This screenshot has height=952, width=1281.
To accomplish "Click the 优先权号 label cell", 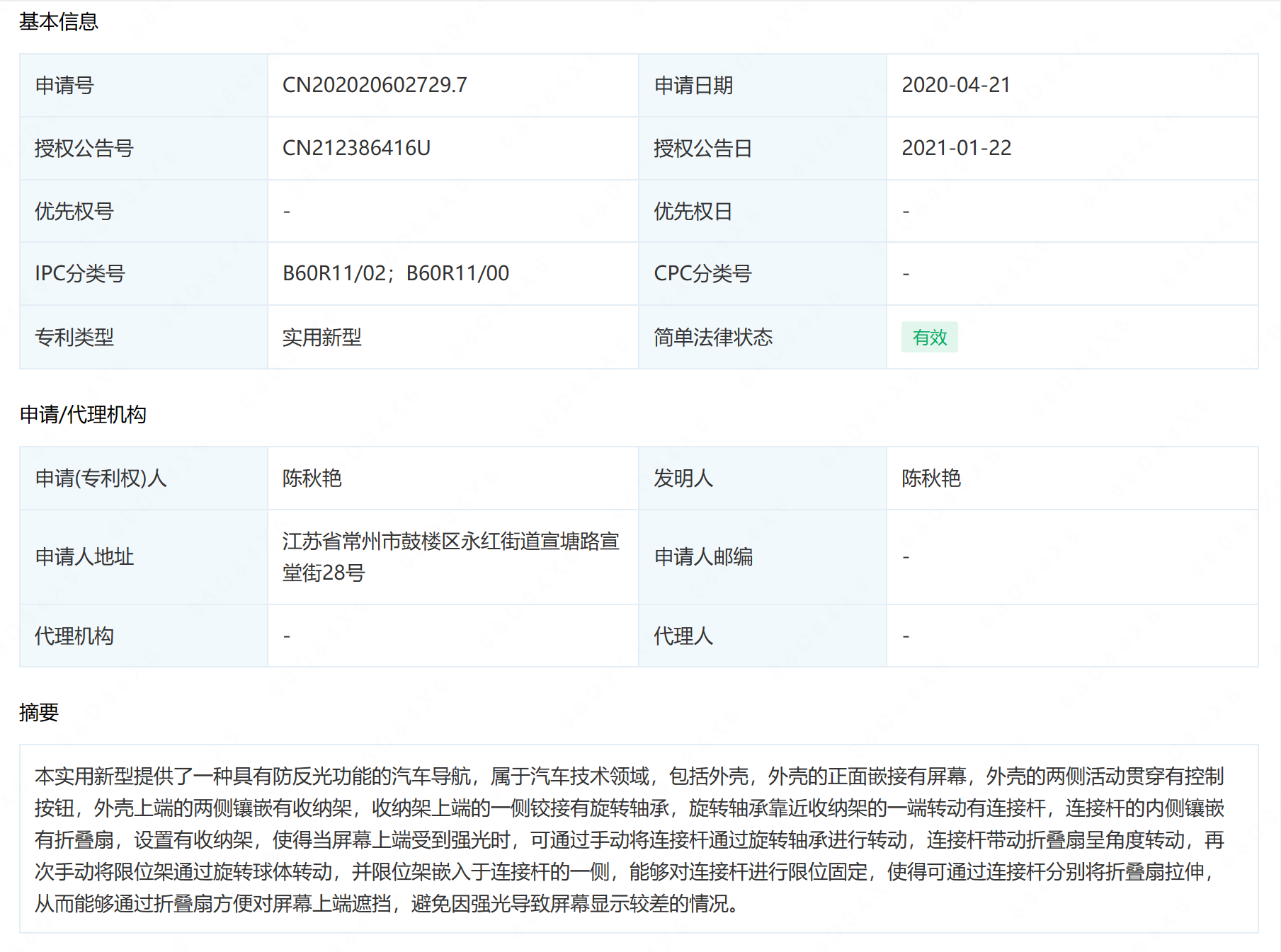I will coord(144,211).
